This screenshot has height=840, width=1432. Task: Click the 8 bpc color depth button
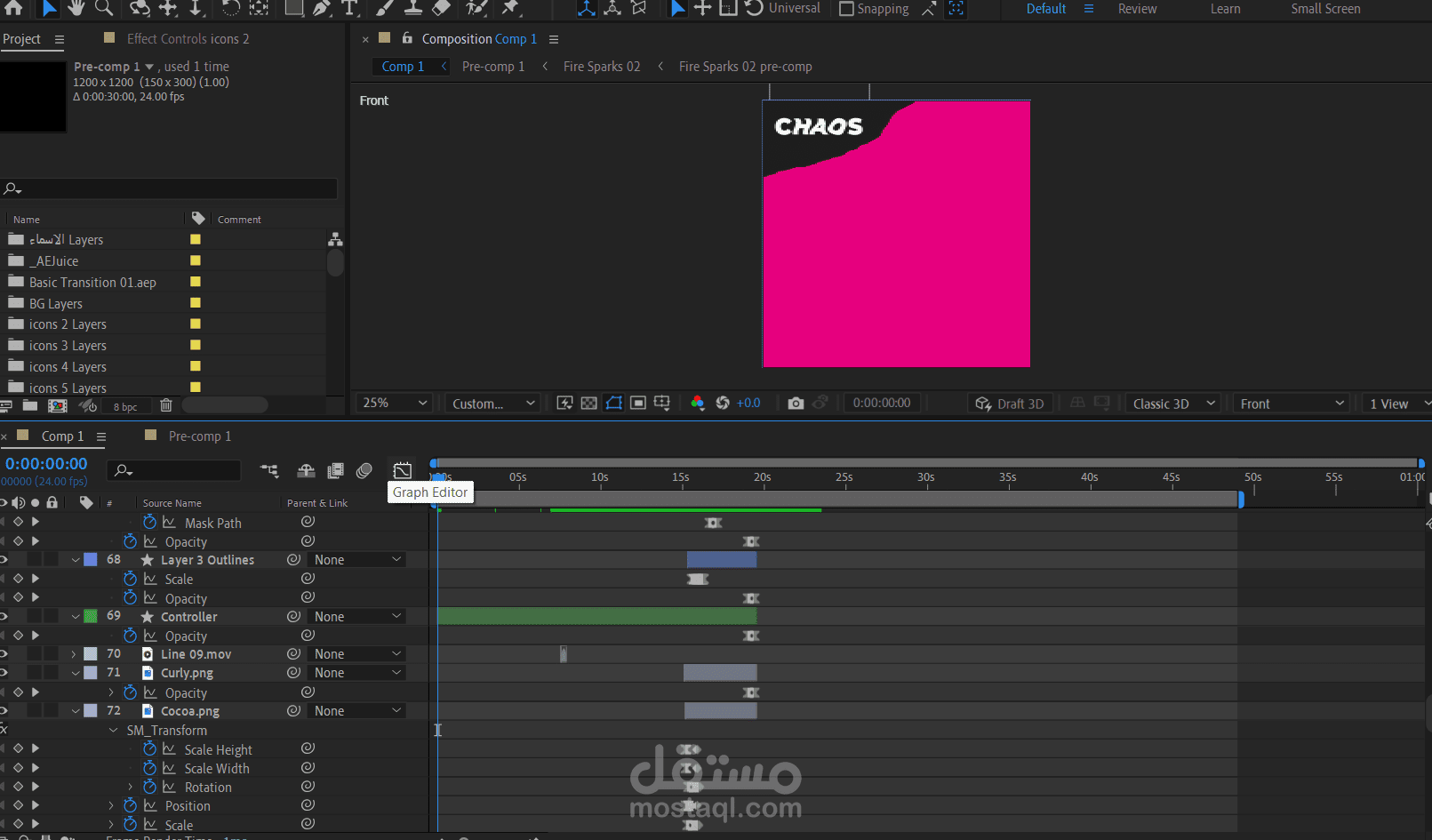pyautogui.click(x=125, y=407)
